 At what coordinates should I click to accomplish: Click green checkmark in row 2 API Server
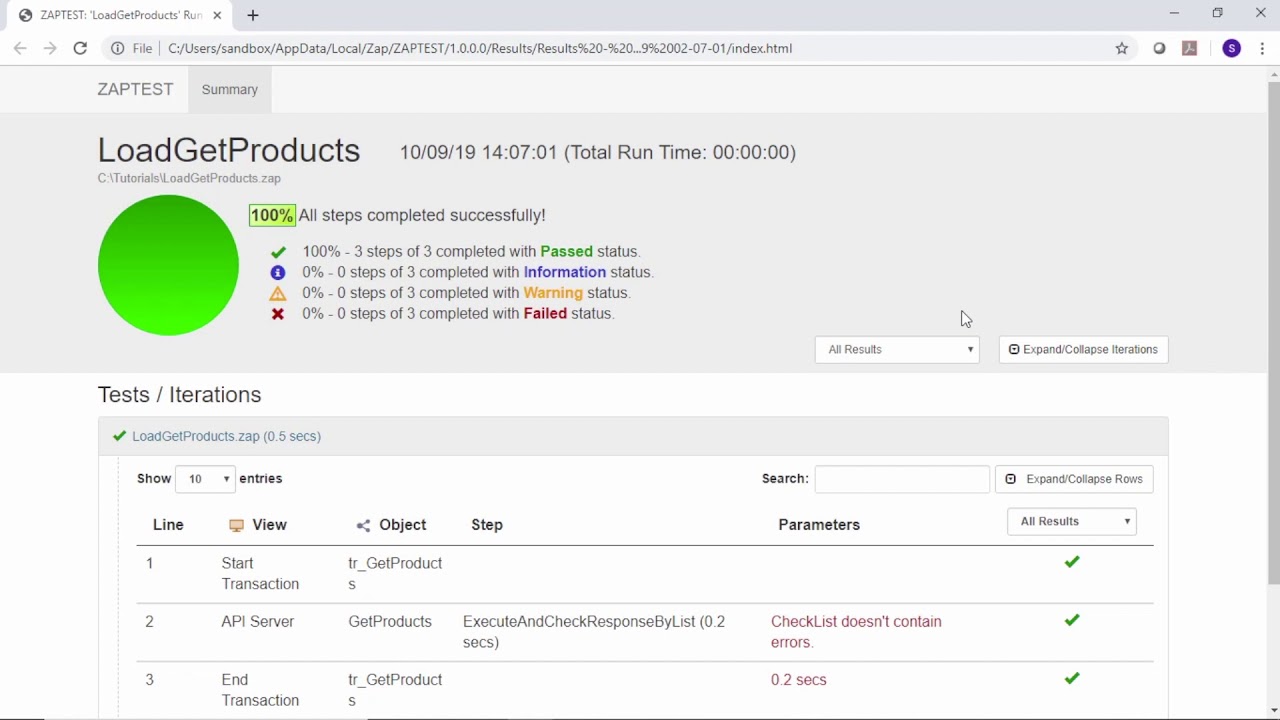coord(1072,620)
